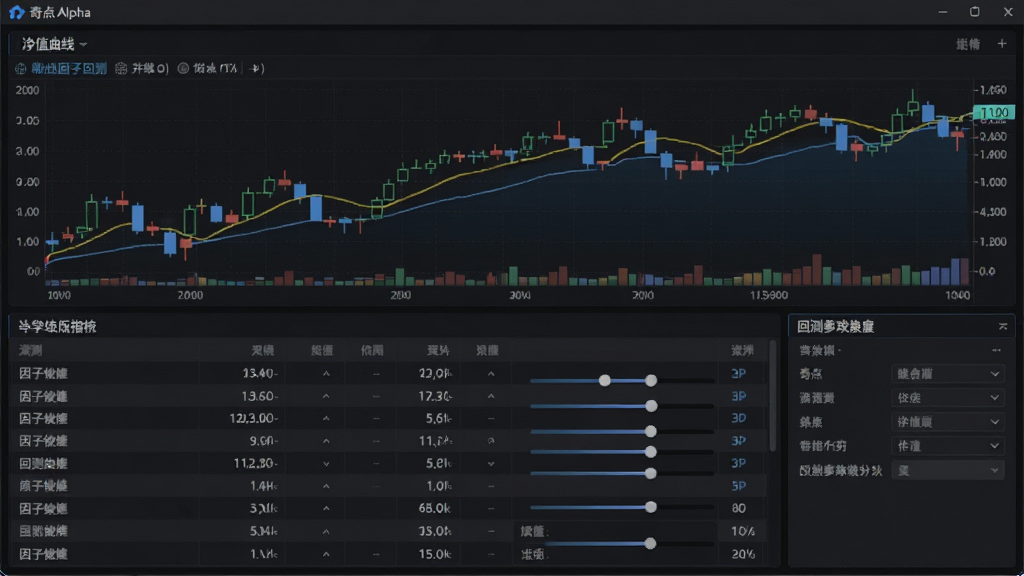Click the green 1100 price tag
1024x576 pixels.
click(x=994, y=112)
